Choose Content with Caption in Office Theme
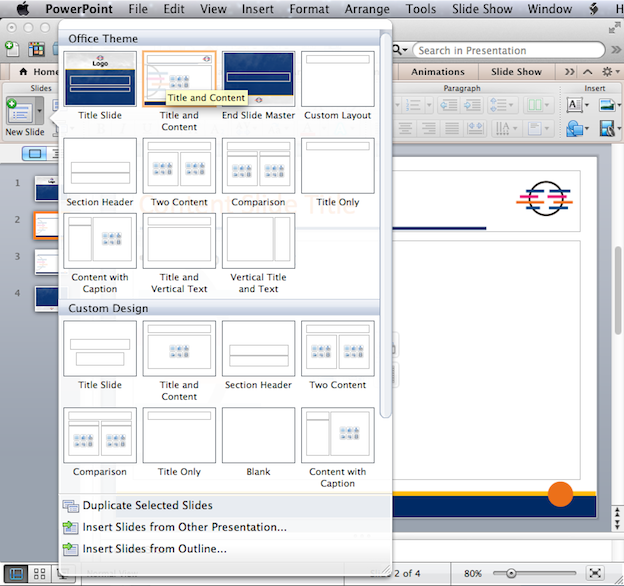The image size is (624, 586). tap(100, 241)
